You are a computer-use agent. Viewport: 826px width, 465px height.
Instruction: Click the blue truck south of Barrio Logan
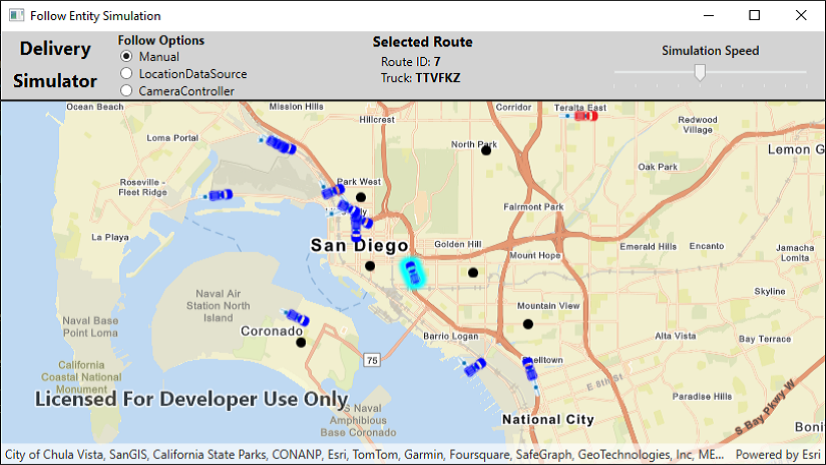[475, 367]
